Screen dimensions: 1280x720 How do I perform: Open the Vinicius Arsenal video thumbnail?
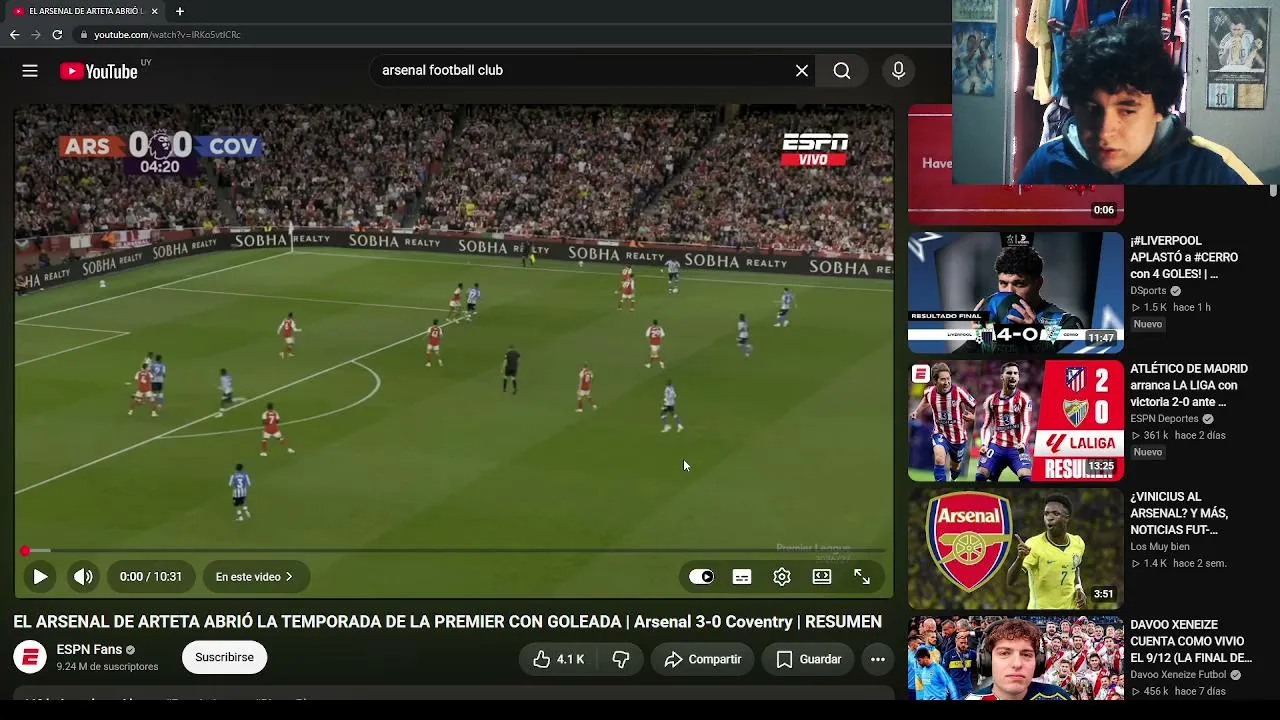tap(1016, 549)
